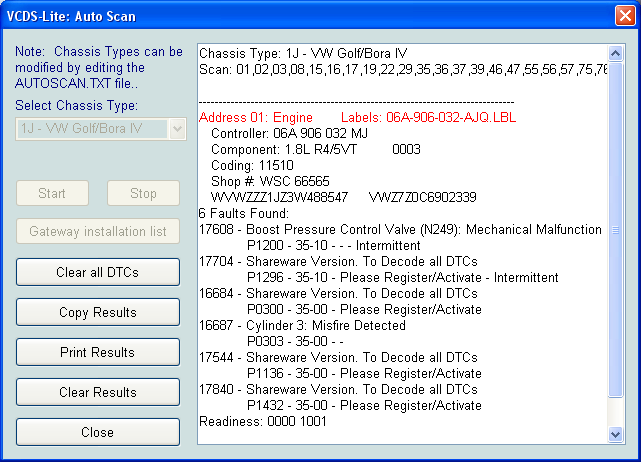The image size is (641, 462).
Task: Click the '6 Faults Found:' line
Action: (244, 213)
